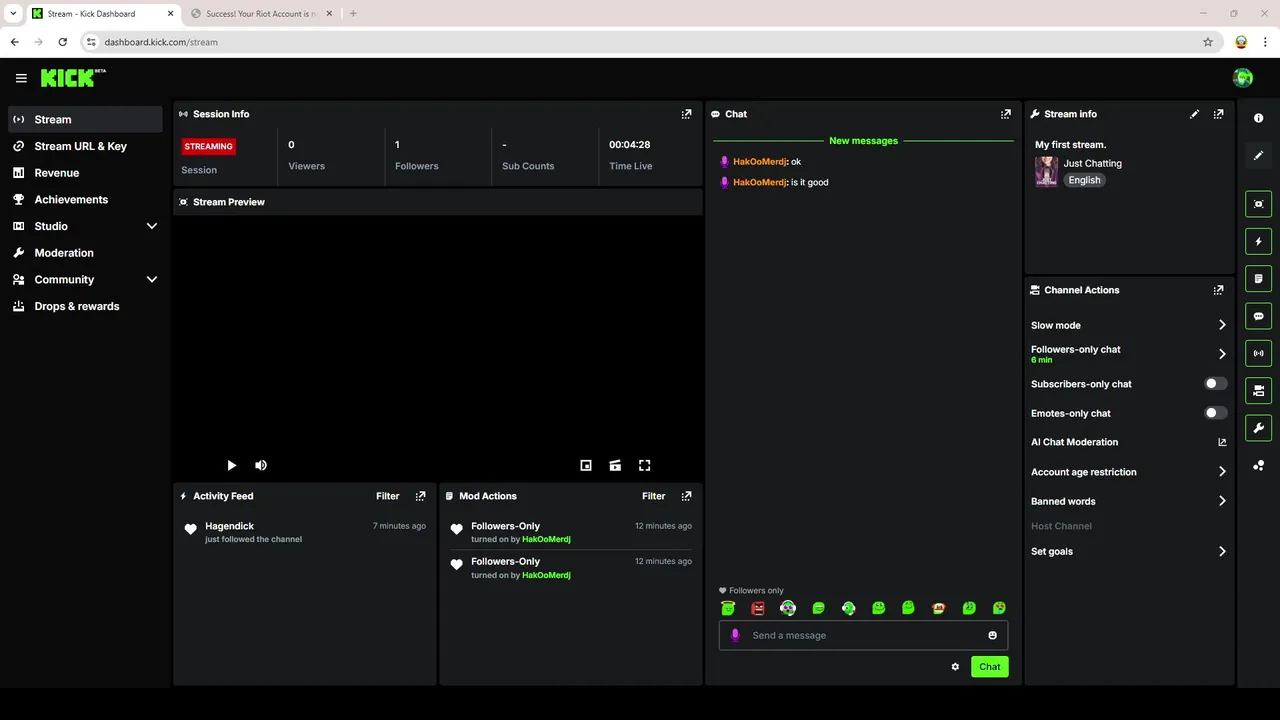Play the stream preview

[x=231, y=465]
